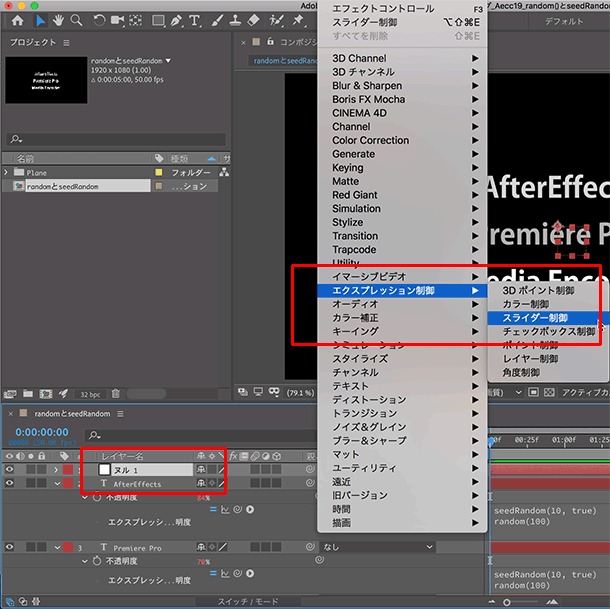The height and width of the screenshot is (609, 610).
Task: Hide the Premiere Pro text layer
Action: pyautogui.click(x=9, y=547)
